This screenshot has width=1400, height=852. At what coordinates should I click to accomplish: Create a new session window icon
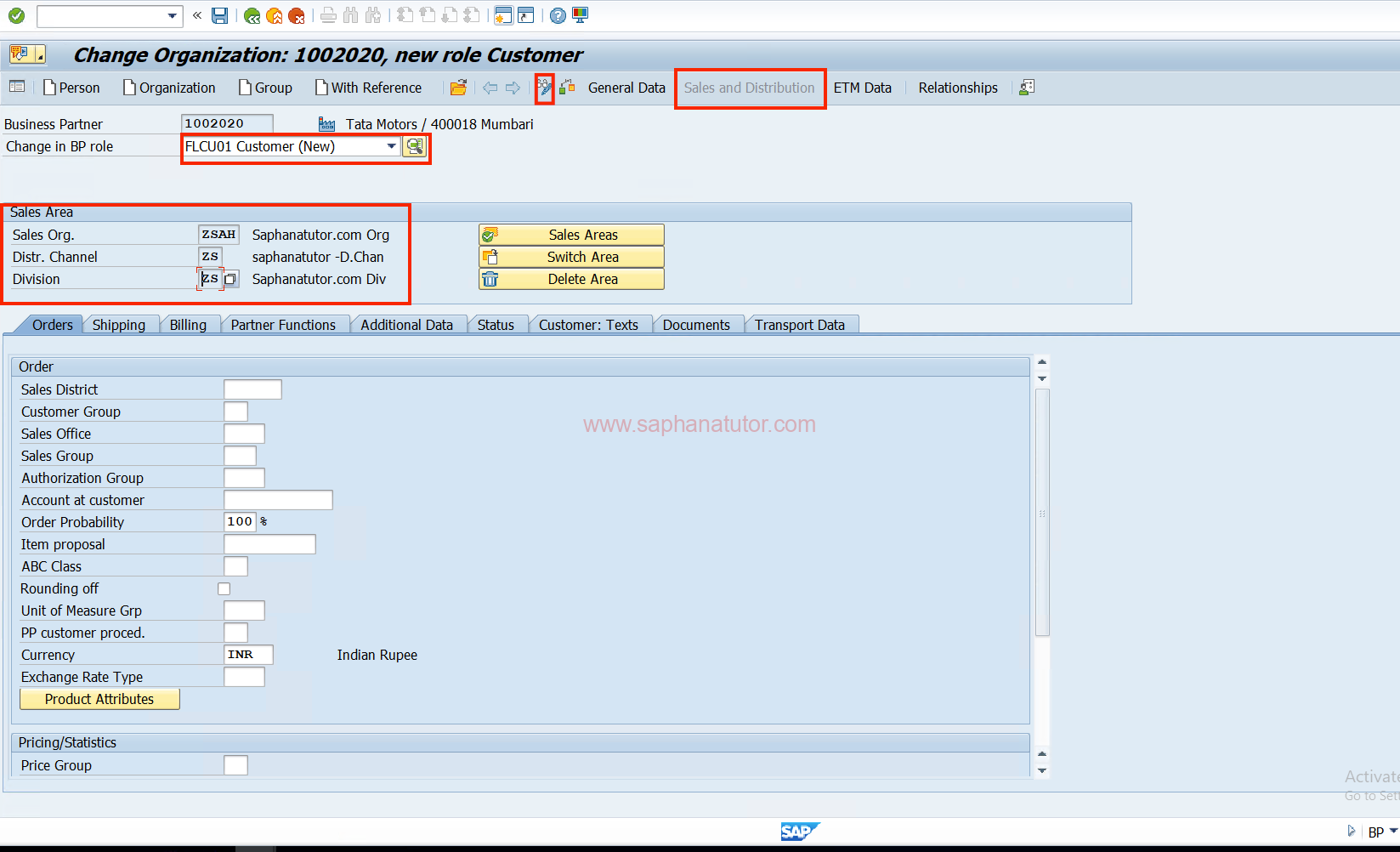click(503, 15)
